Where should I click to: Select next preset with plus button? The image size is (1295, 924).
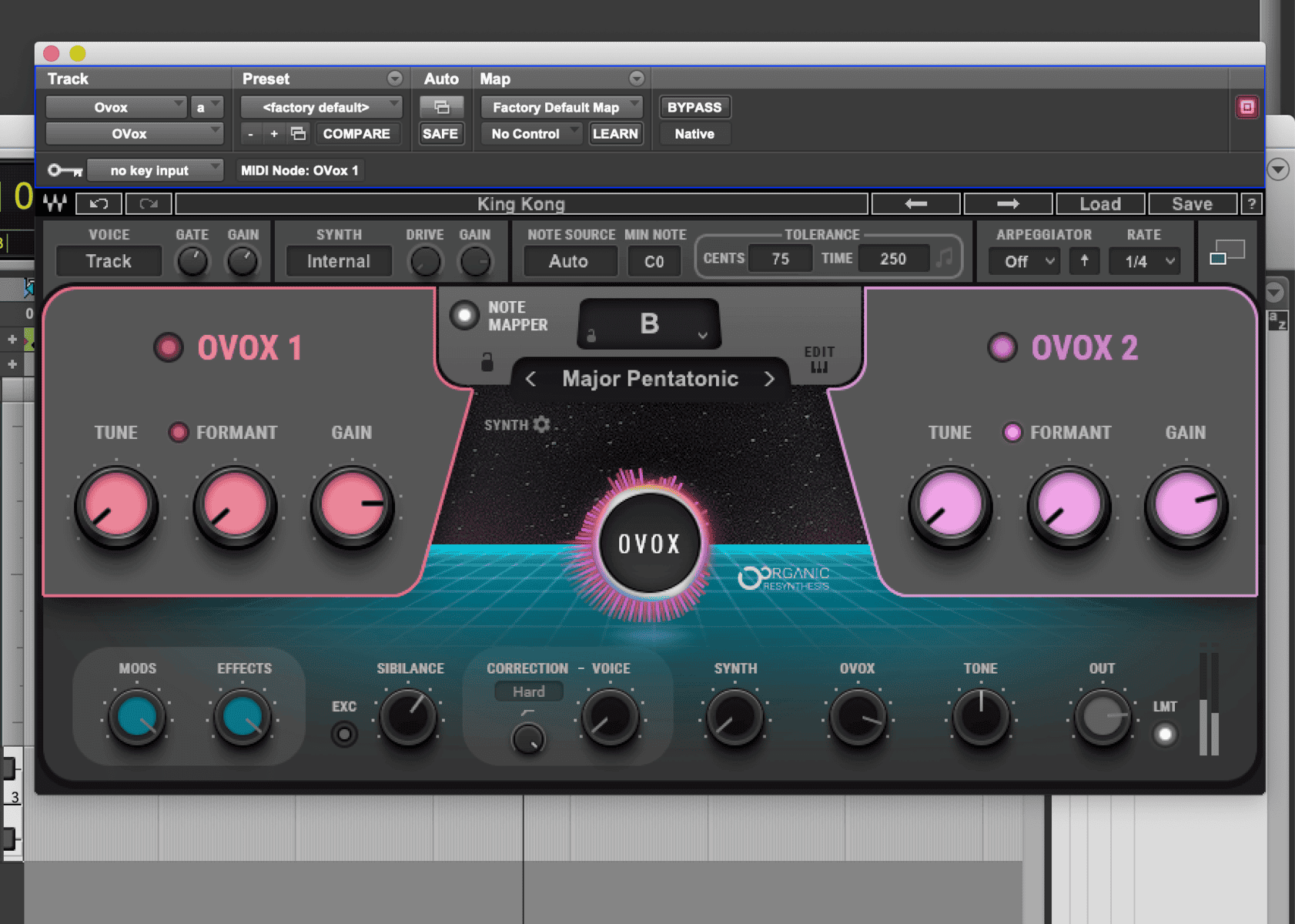point(273,133)
